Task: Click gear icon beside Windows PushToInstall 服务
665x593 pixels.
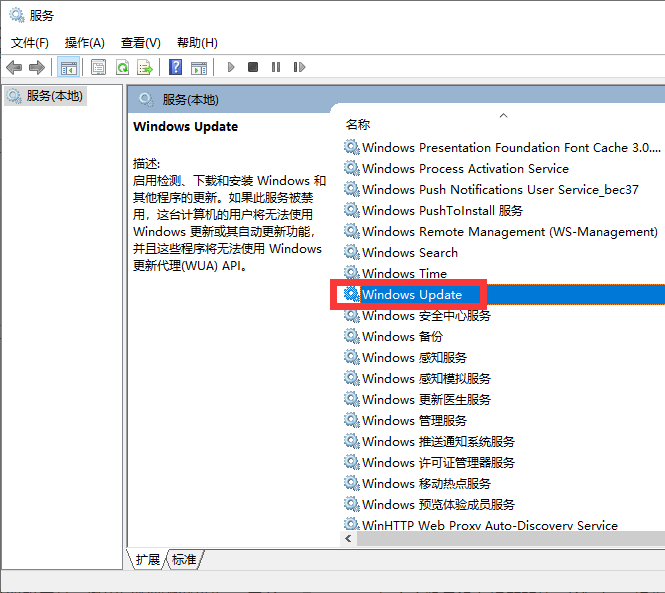Action: tap(352, 210)
